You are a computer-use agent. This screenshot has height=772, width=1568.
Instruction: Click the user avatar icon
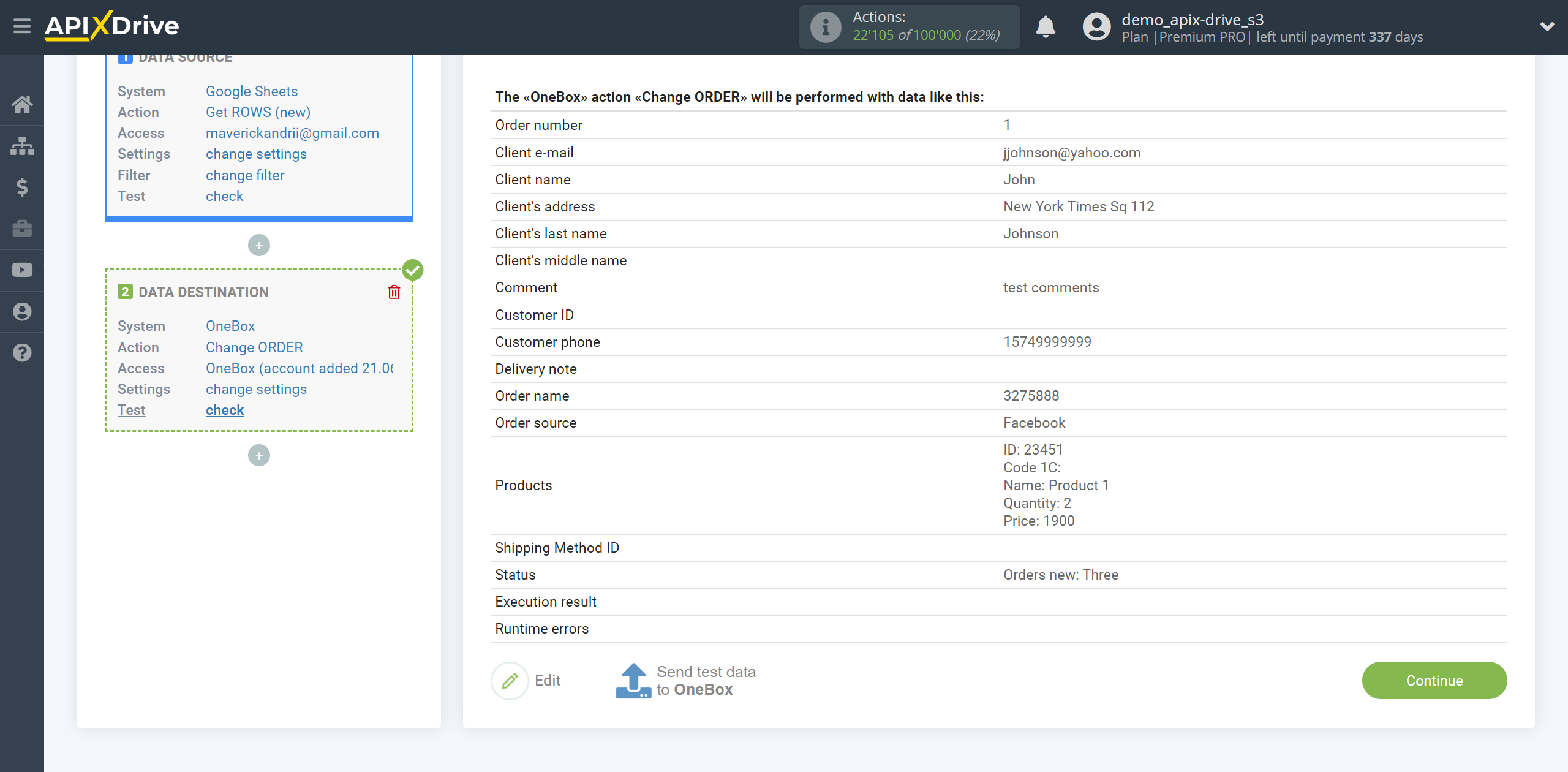pos(1096,27)
